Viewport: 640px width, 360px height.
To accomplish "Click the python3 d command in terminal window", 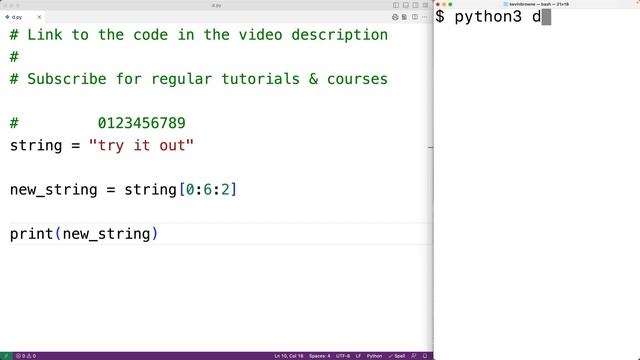I will [x=498, y=17].
